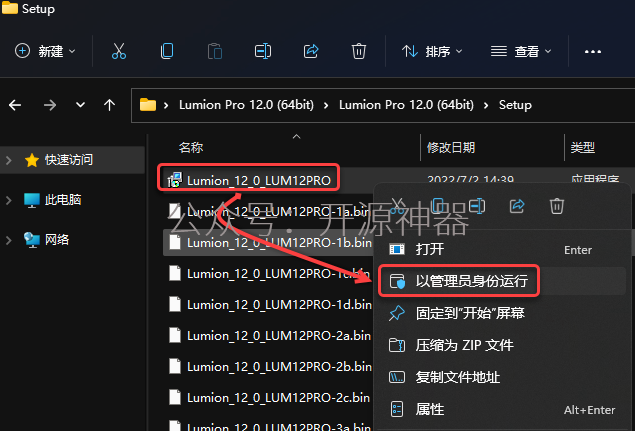This screenshot has height=431, width=635.
Task: Expand chevron before first Lumion Pro breadcrumb
Action: (166, 106)
